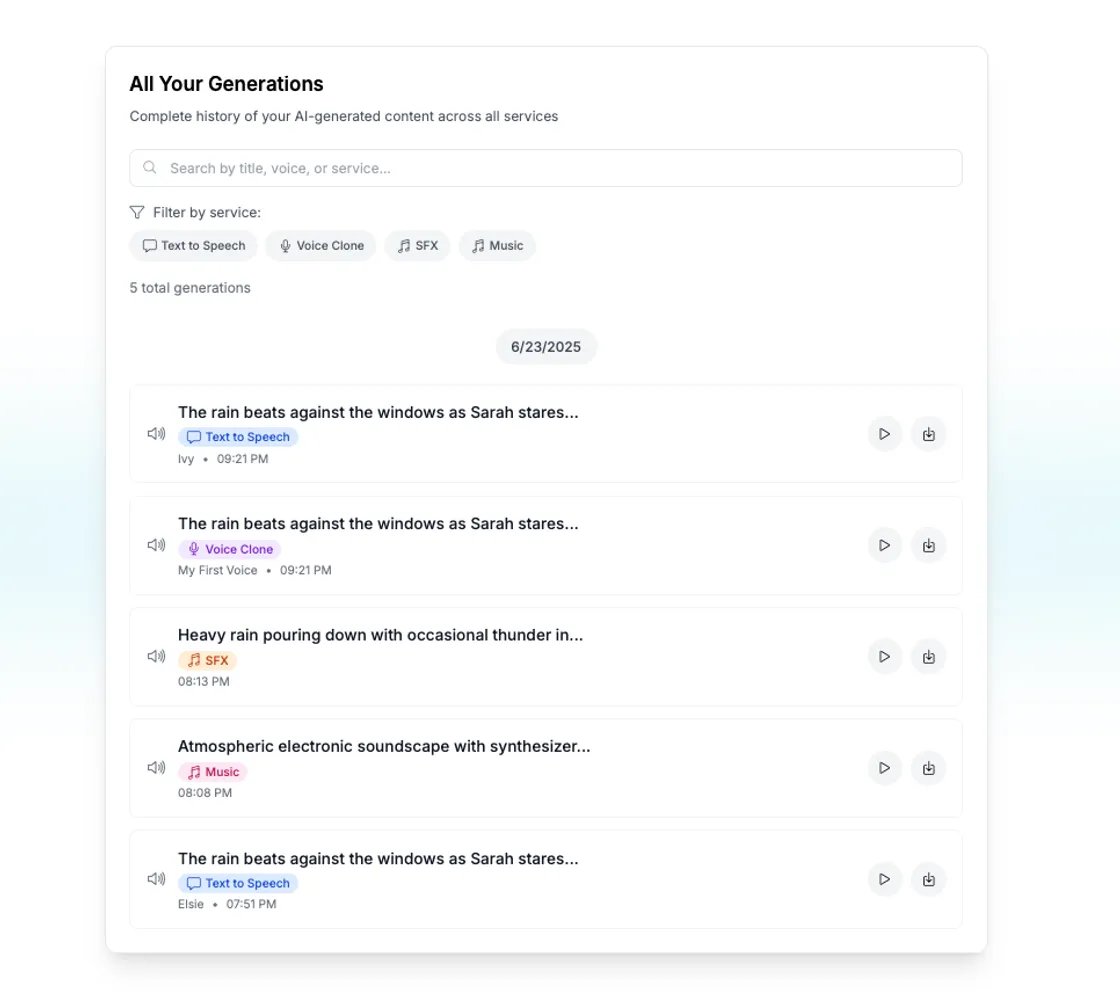This screenshot has height=1008, width=1120.
Task: Click inside the search generations field
Action: [x=546, y=167]
